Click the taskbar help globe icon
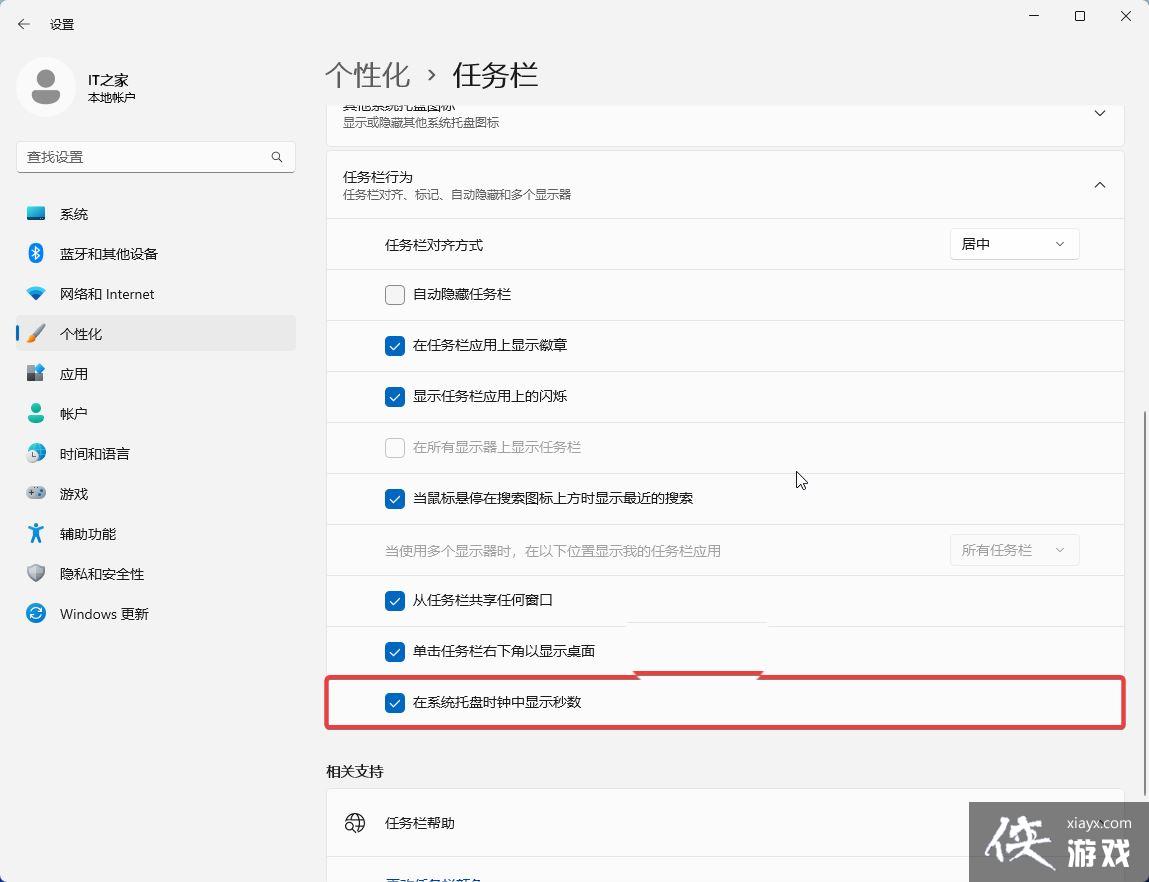The image size is (1149, 882). (355, 822)
